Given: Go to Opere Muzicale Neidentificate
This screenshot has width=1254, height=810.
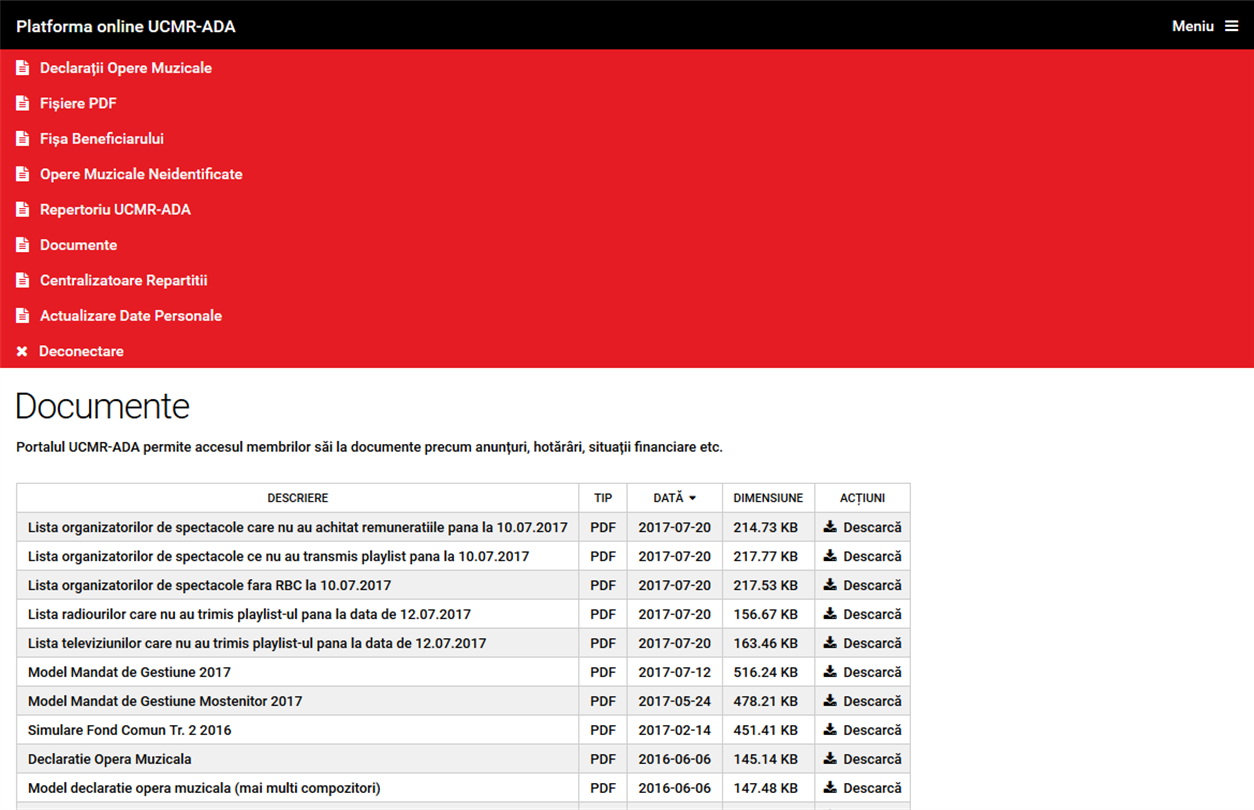Looking at the screenshot, I should click(x=141, y=174).
